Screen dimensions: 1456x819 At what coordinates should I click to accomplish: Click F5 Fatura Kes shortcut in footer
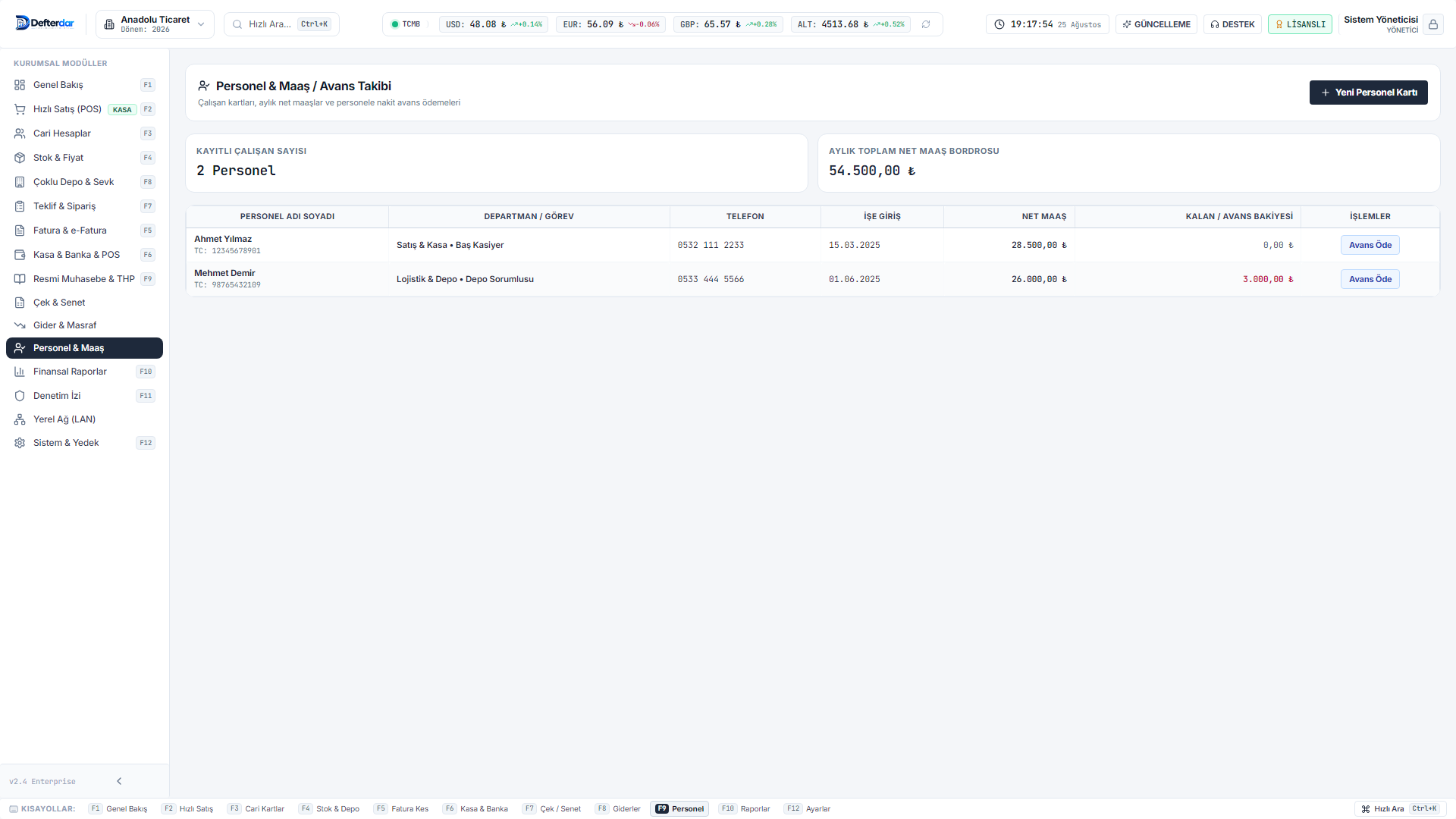click(401, 809)
